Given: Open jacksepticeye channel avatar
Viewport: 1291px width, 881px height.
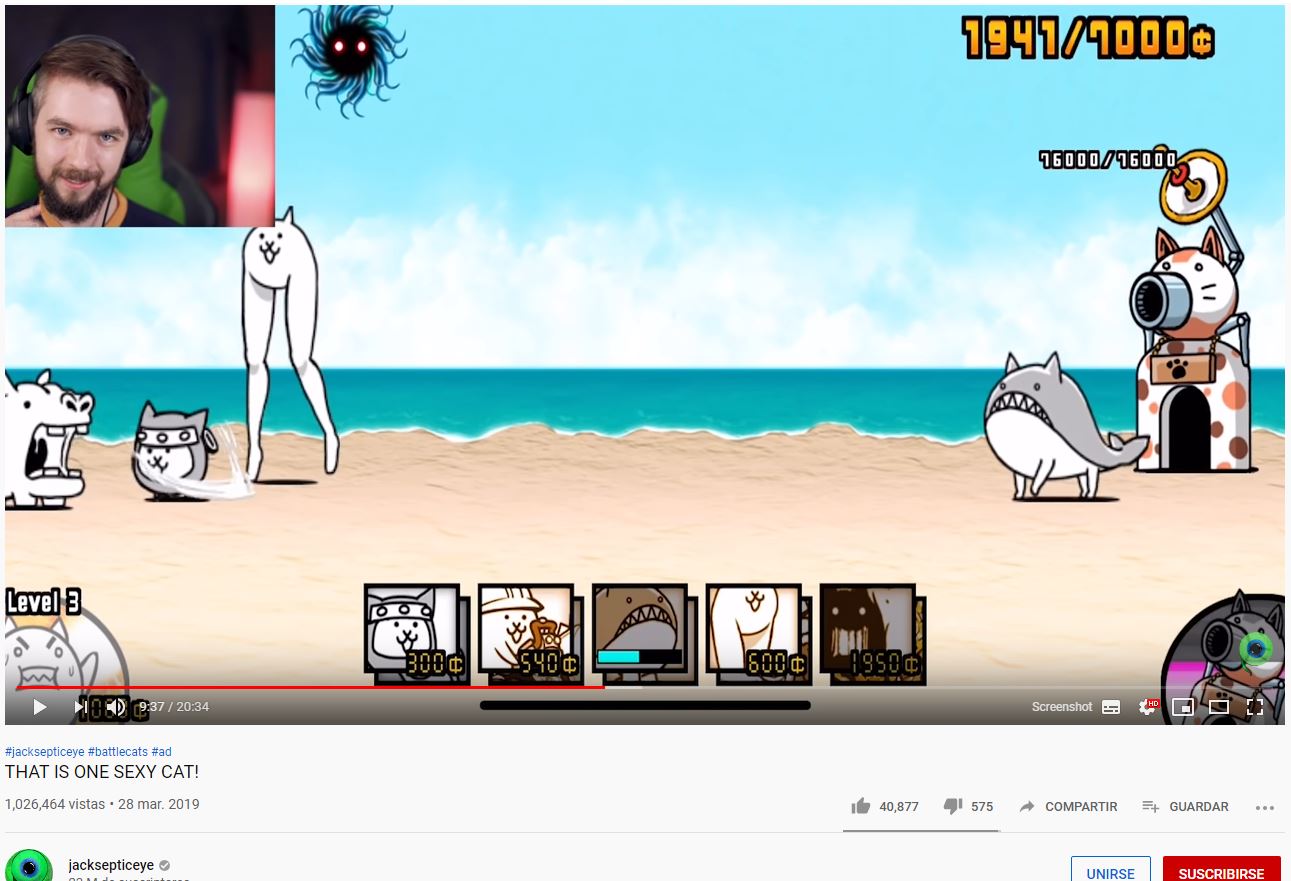Looking at the screenshot, I should click(x=29, y=866).
